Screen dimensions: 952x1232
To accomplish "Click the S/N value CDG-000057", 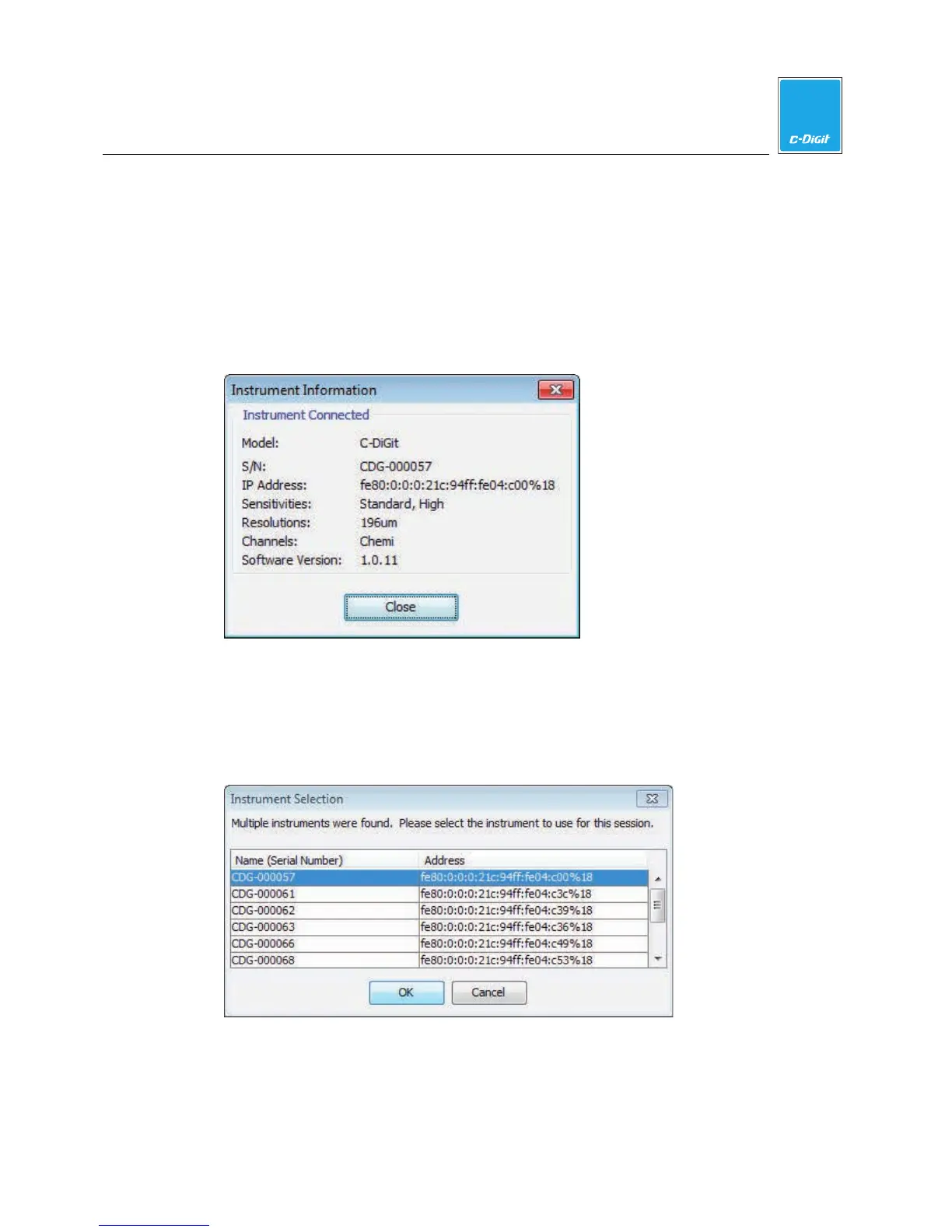I will pyautogui.click(x=395, y=467).
